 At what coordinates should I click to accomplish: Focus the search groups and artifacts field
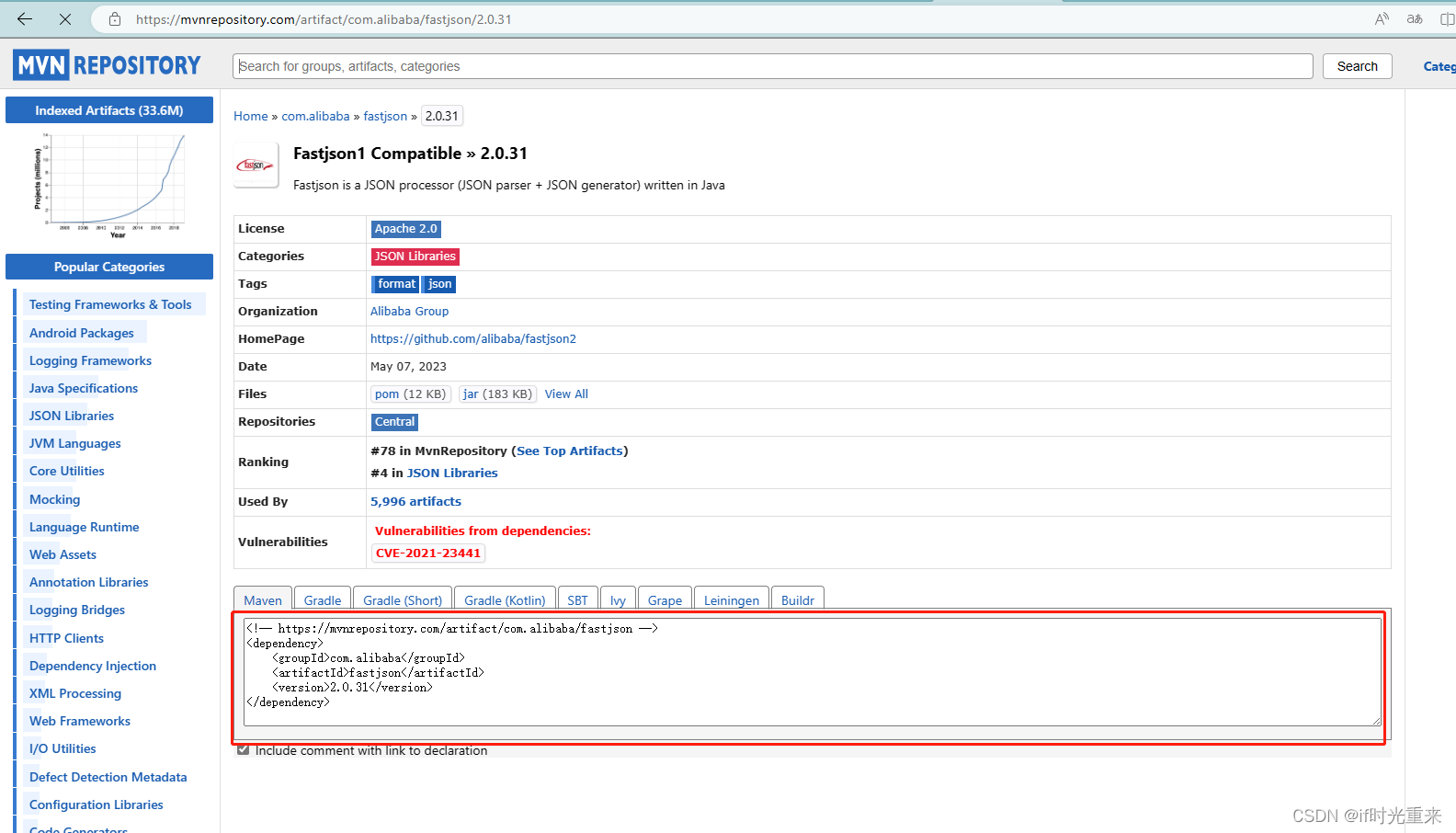pos(773,66)
